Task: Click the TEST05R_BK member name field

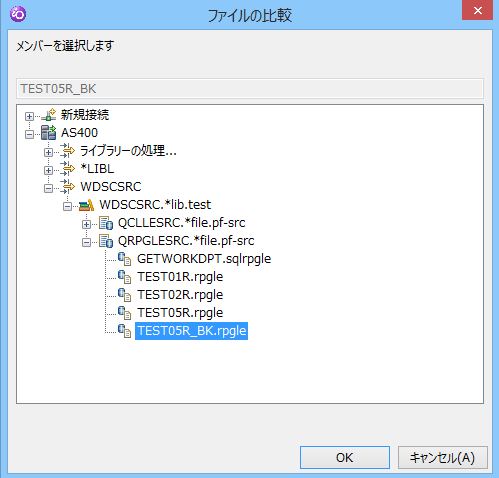Action: point(250,89)
